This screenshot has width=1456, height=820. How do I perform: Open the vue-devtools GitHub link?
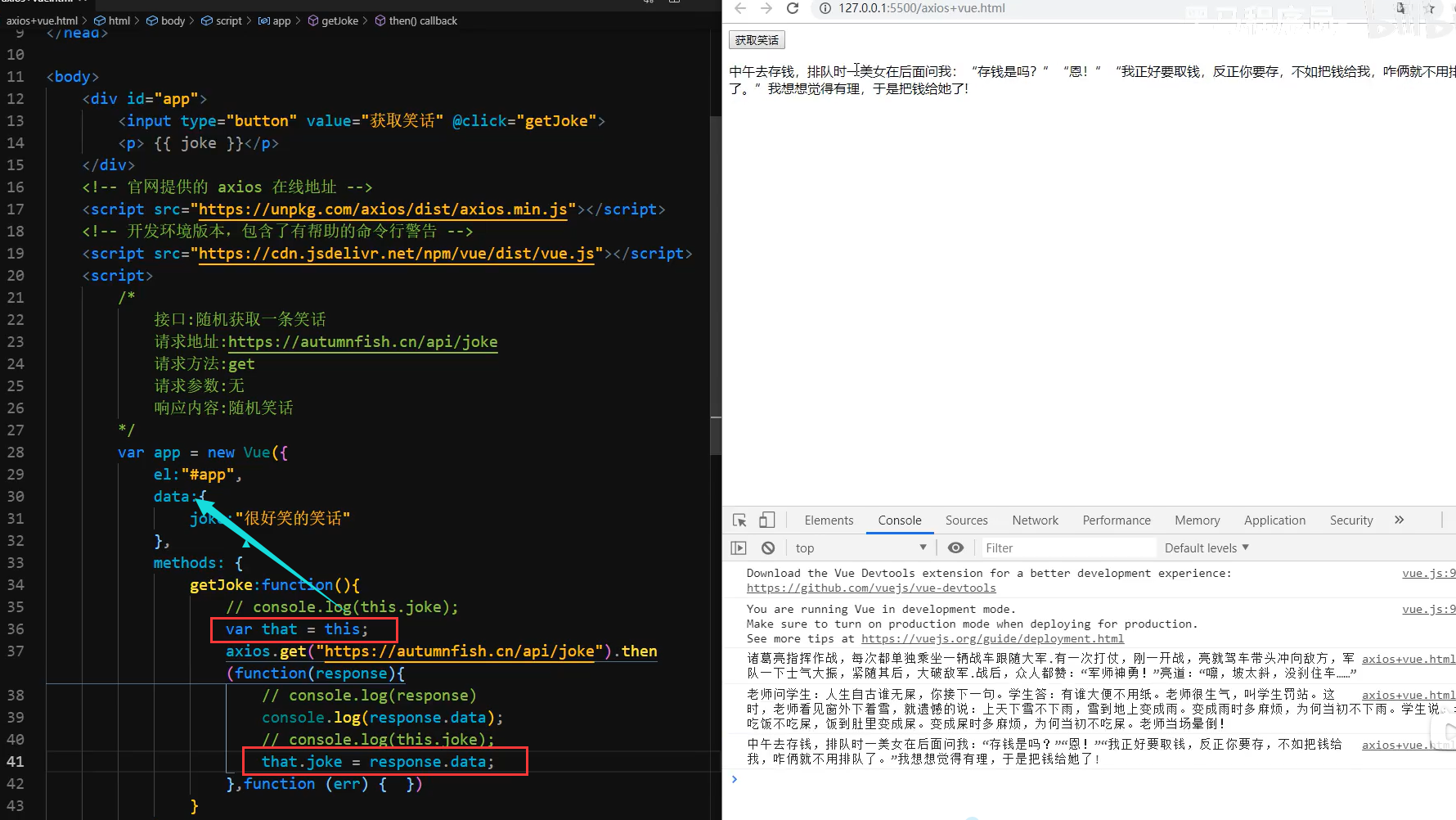[871, 588]
